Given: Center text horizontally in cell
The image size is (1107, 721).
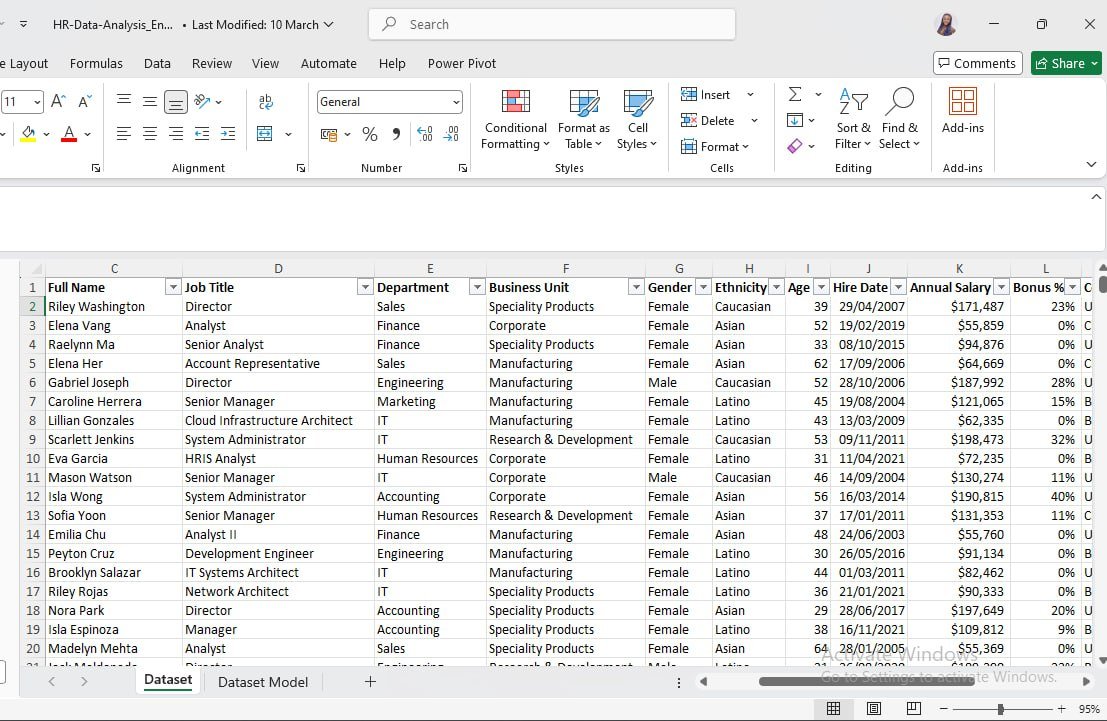Looking at the screenshot, I should coord(150,133).
